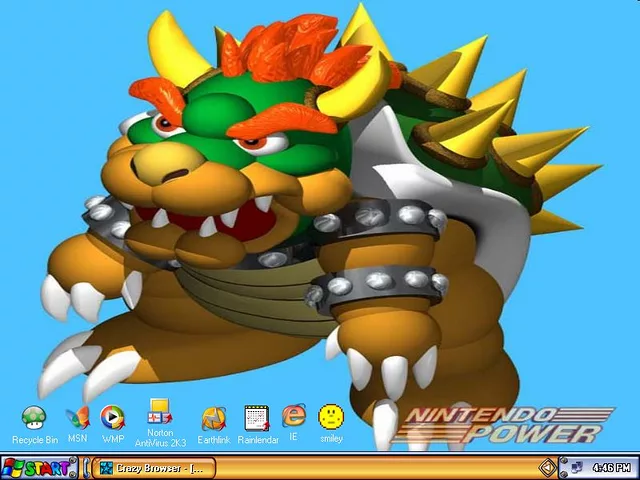This screenshot has width=640, height=480.
Task: Select the Earthlink desktop icon
Action: (x=214, y=419)
